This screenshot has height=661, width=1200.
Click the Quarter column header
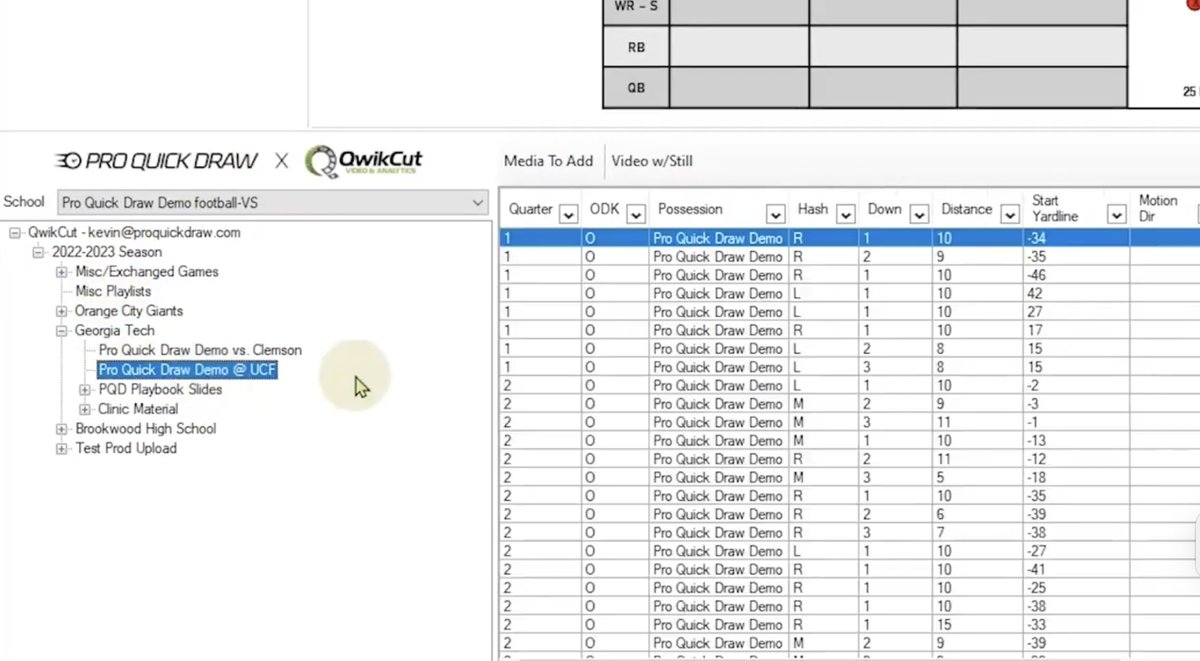click(531, 209)
